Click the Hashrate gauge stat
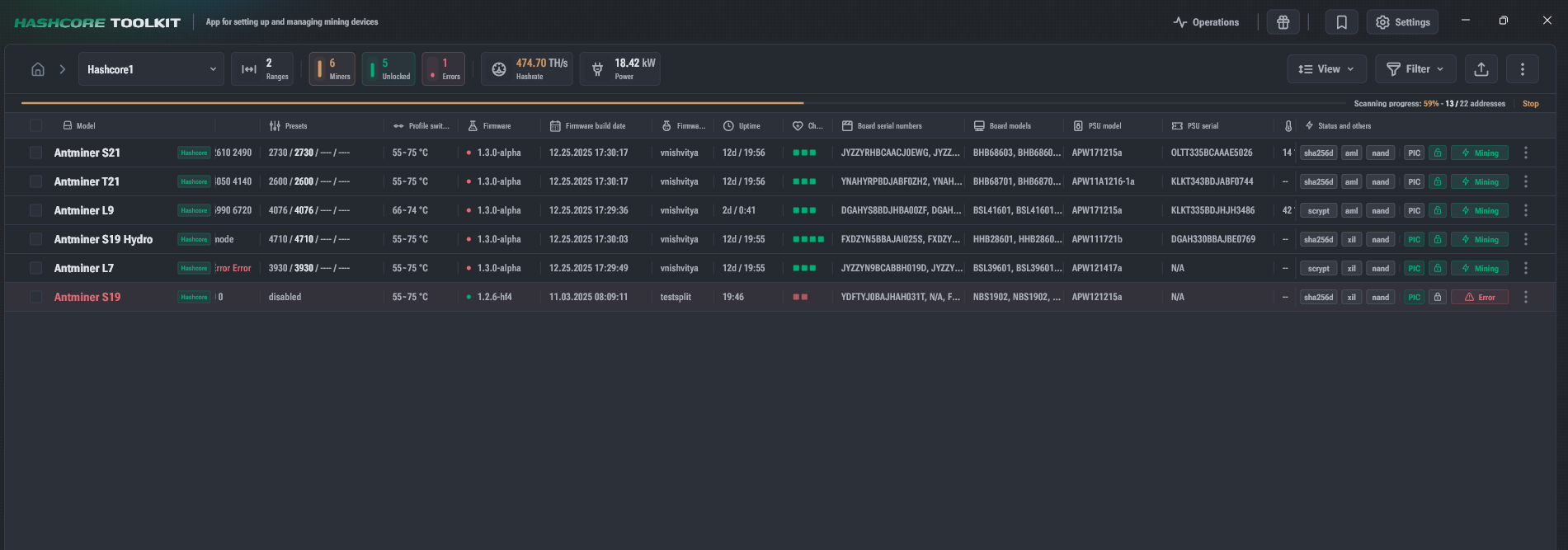The width and height of the screenshot is (1568, 550). click(527, 69)
